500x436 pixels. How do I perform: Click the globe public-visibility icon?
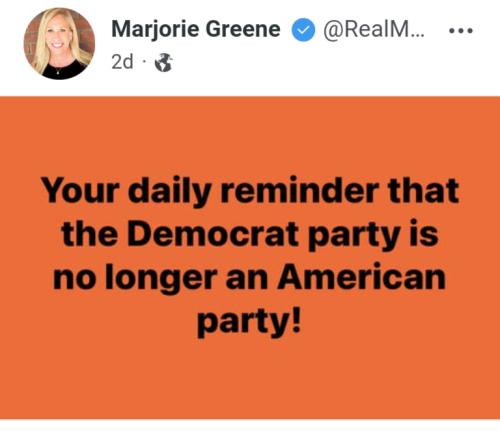tap(164, 62)
